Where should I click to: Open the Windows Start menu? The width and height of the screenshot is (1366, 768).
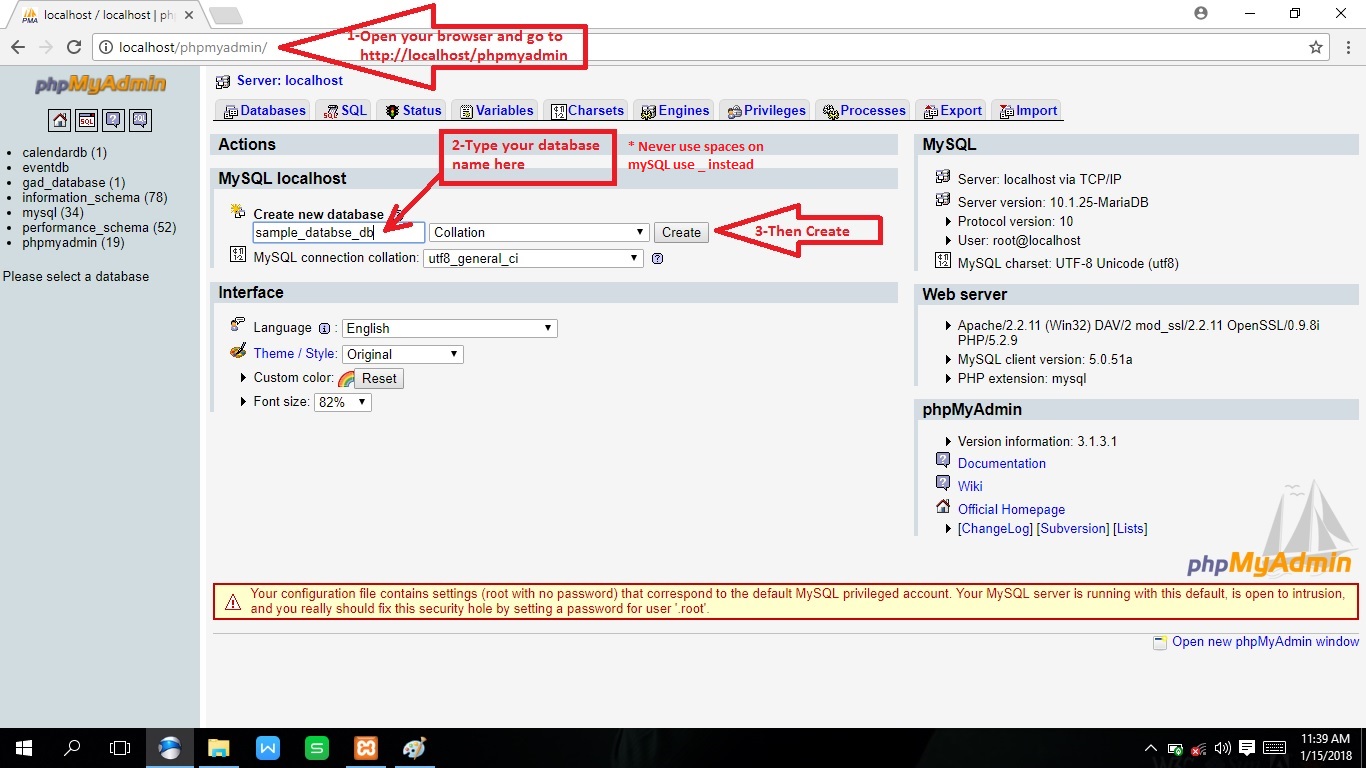tap(23, 748)
